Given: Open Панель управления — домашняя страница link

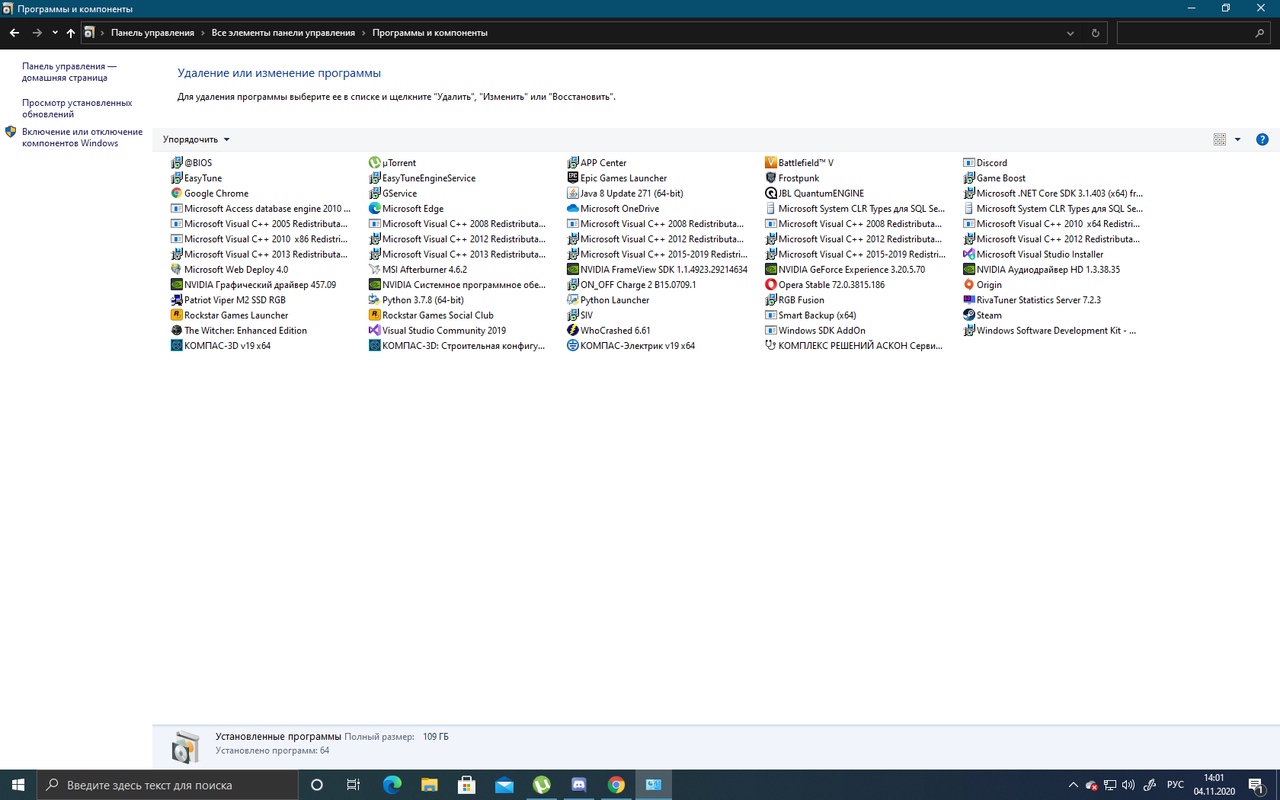Looking at the screenshot, I should click(x=69, y=71).
